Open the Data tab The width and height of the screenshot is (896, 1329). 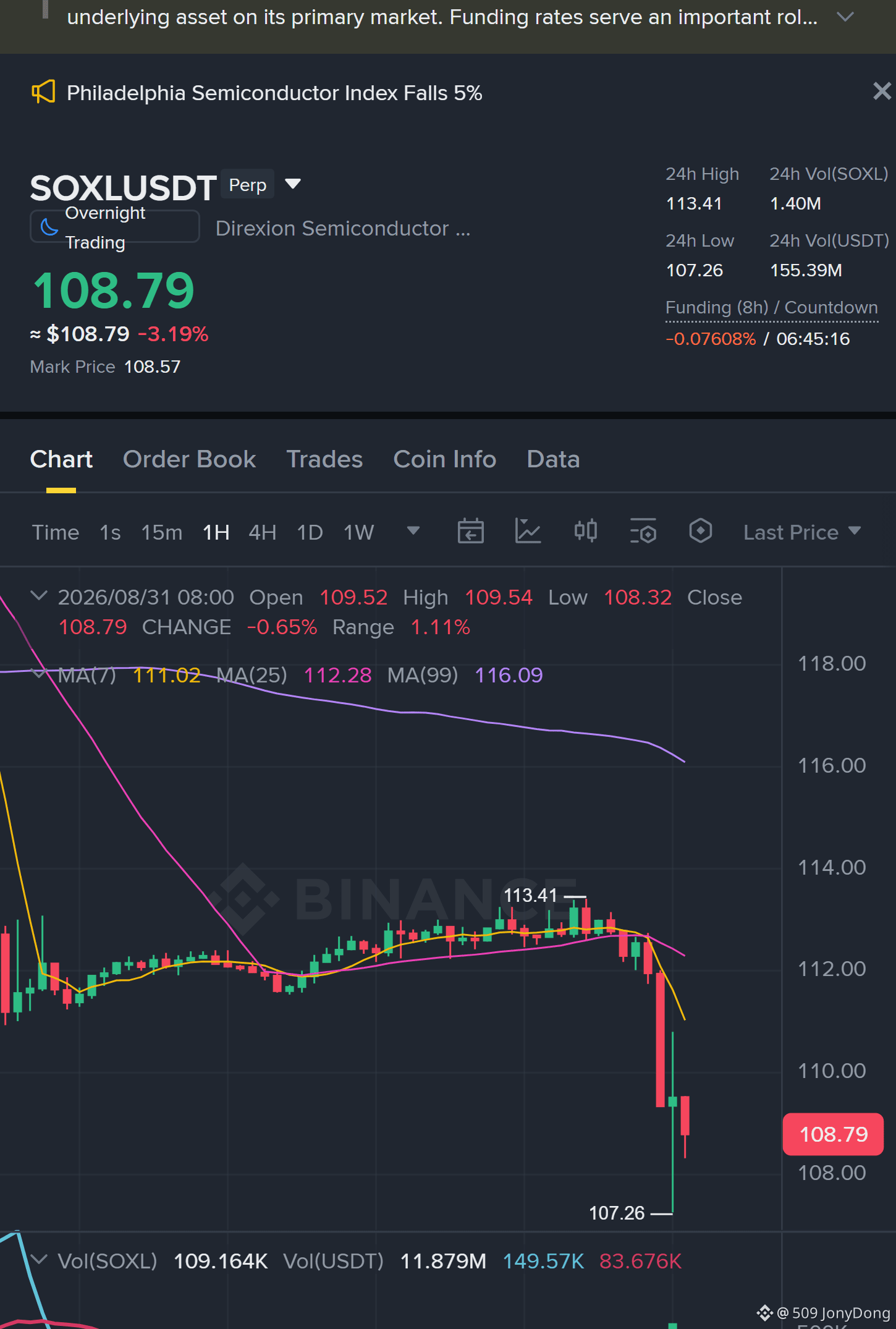point(553,459)
